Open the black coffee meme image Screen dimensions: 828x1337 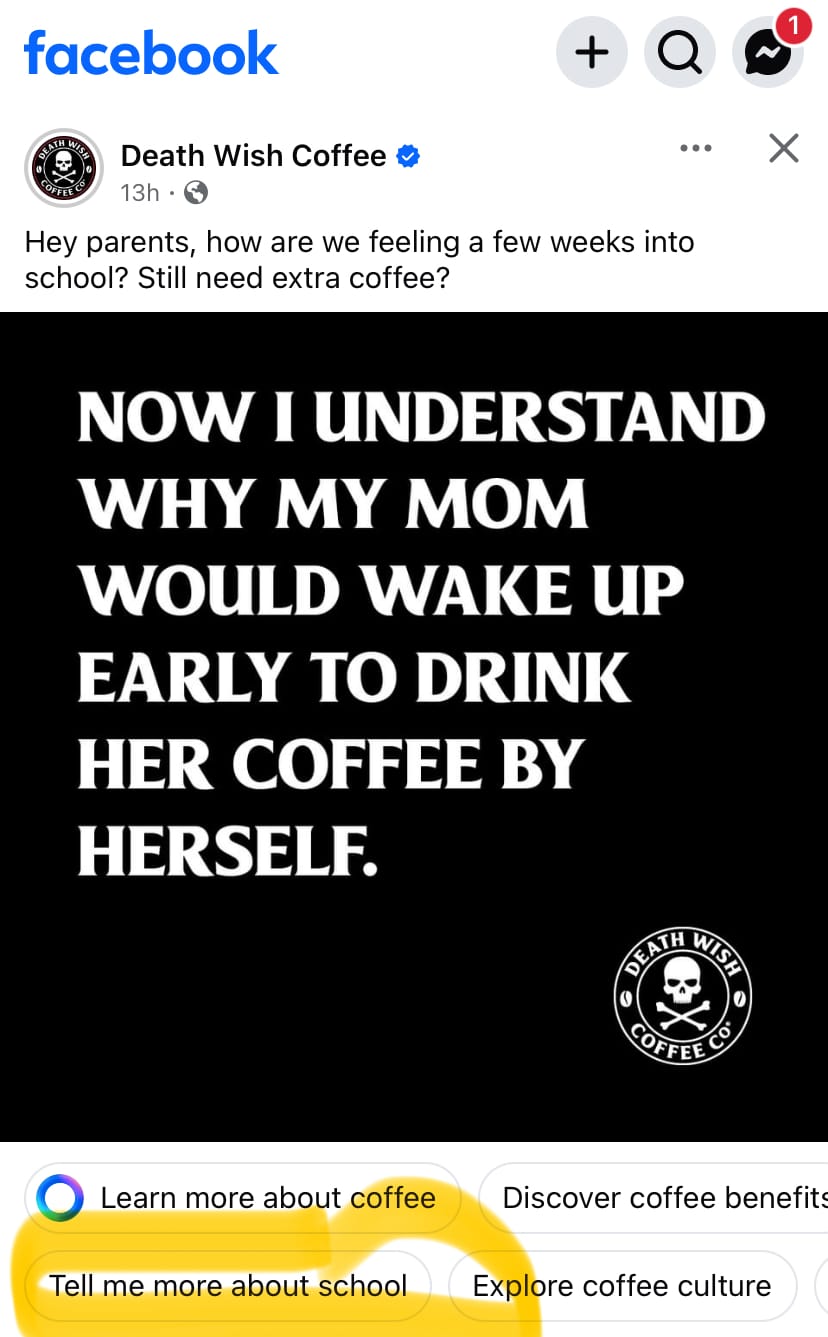pyautogui.click(x=414, y=726)
